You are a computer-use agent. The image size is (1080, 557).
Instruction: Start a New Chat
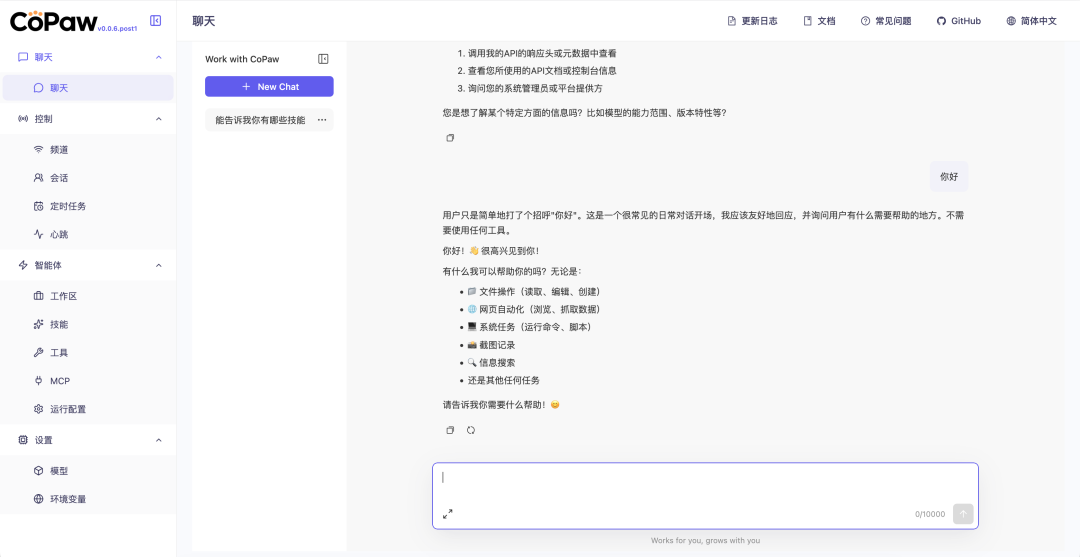269,87
